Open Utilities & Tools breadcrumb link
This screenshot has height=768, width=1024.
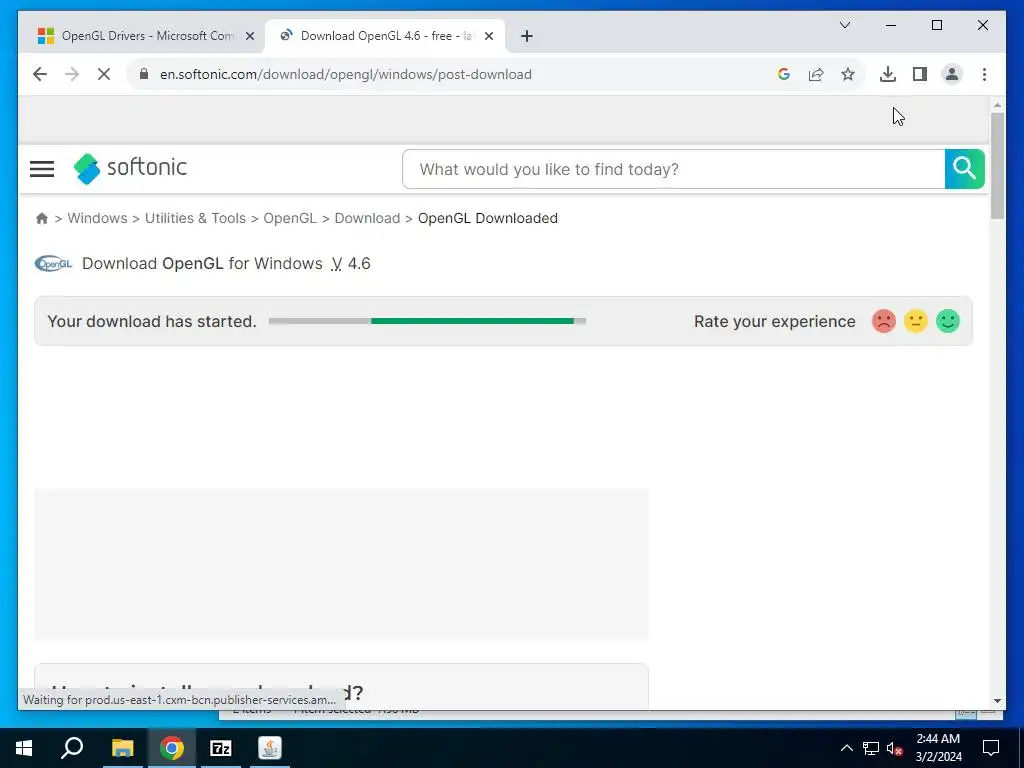tap(195, 218)
